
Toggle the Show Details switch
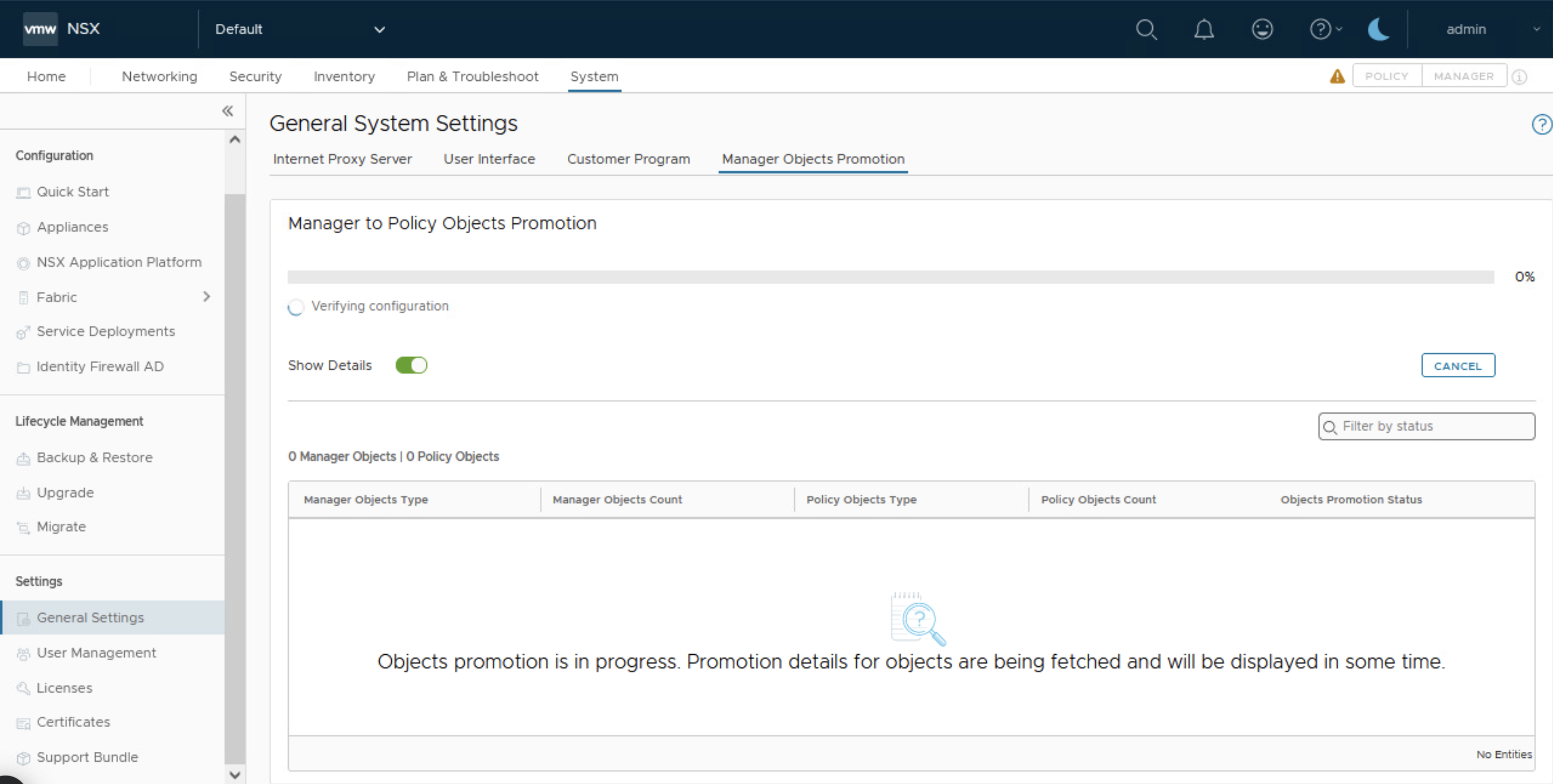click(411, 365)
